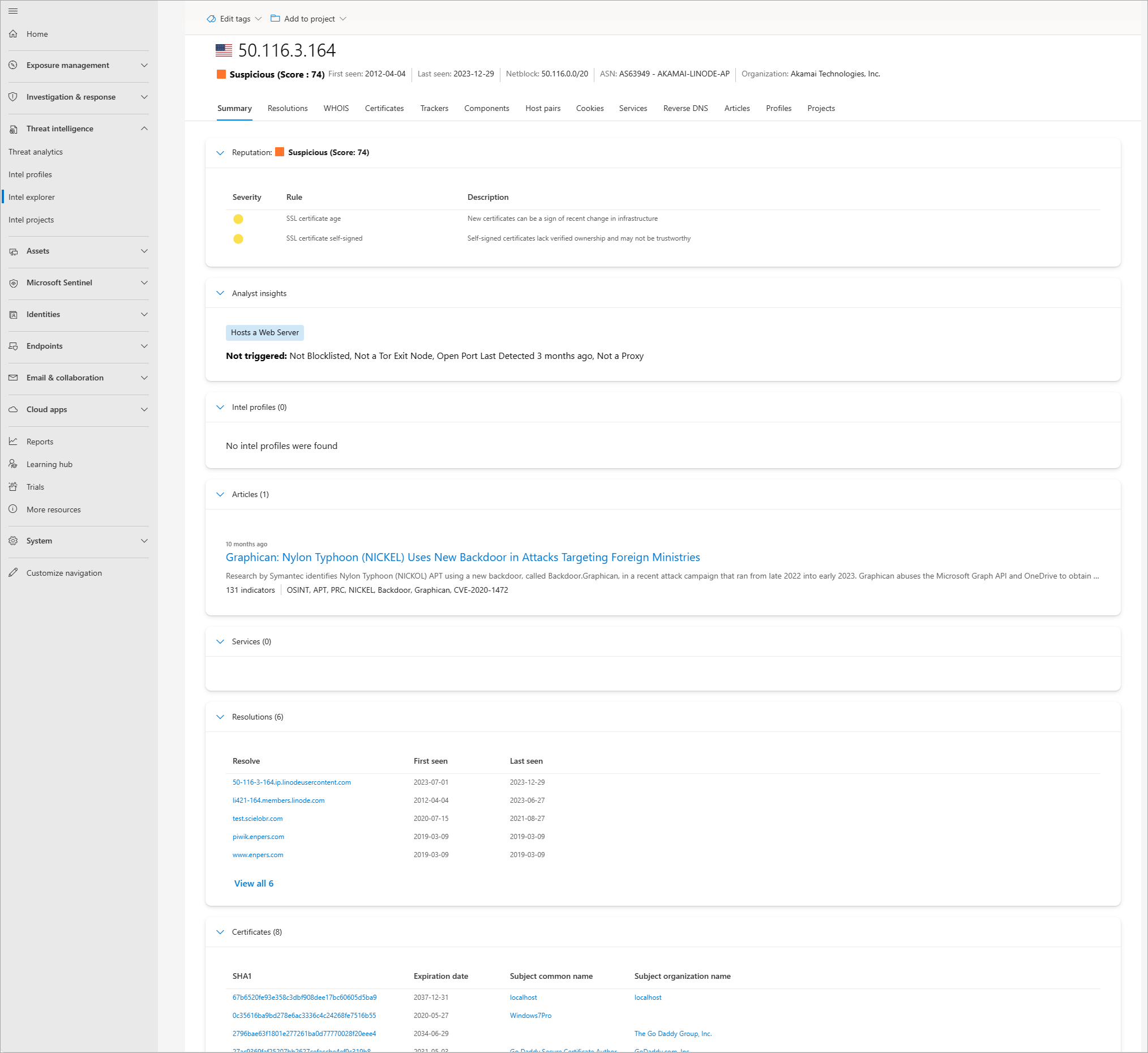The height and width of the screenshot is (1053, 1148).
Task: Switch to the WHOIS tab
Action: 336,108
